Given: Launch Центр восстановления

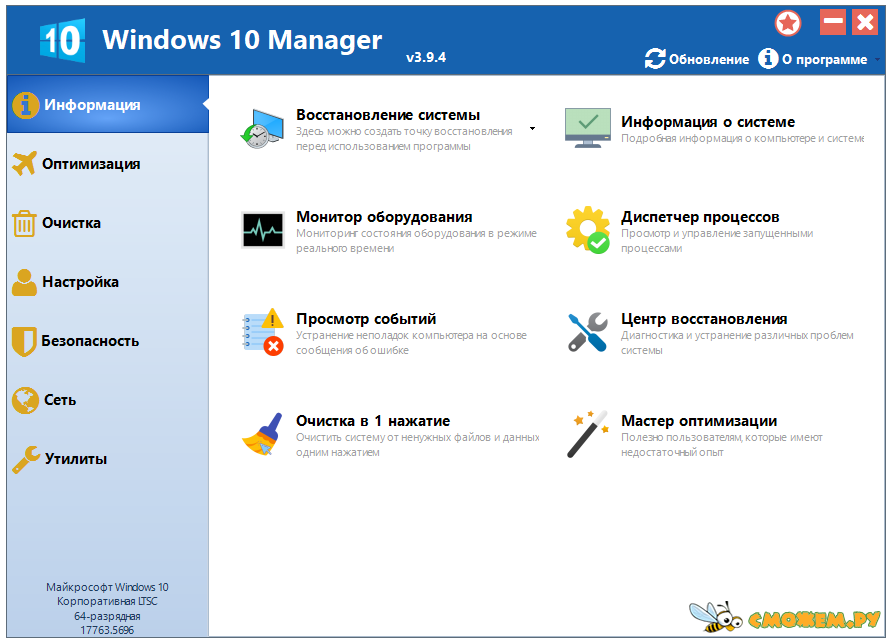Looking at the screenshot, I should click(704, 319).
